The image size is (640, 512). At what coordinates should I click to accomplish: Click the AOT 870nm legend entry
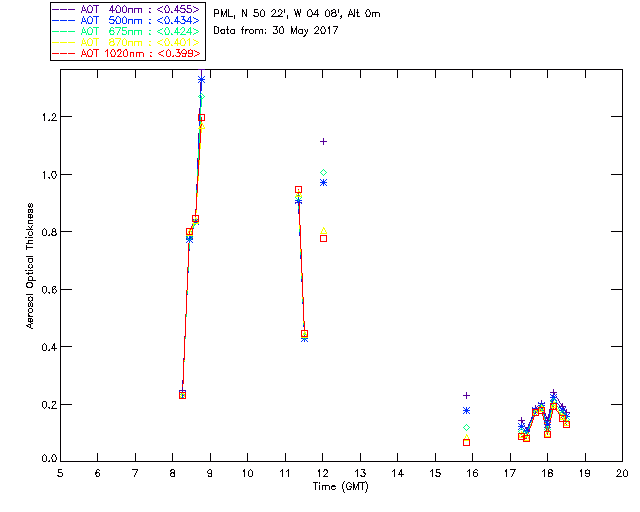click(126, 42)
